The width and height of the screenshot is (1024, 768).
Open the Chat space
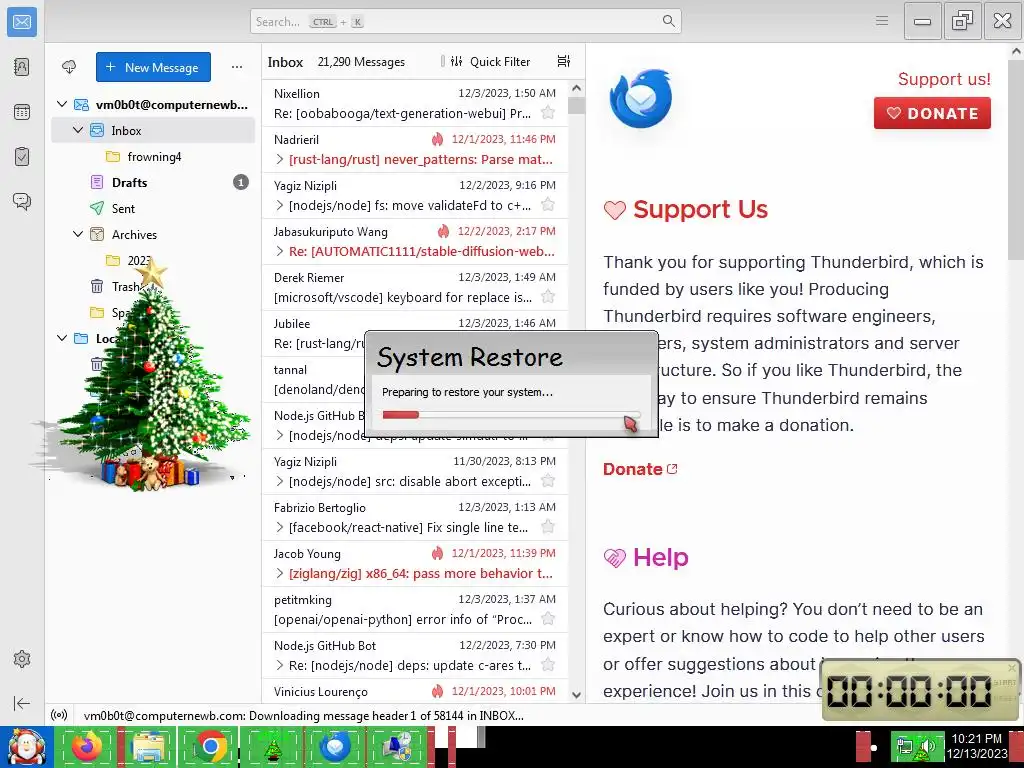pos(22,201)
